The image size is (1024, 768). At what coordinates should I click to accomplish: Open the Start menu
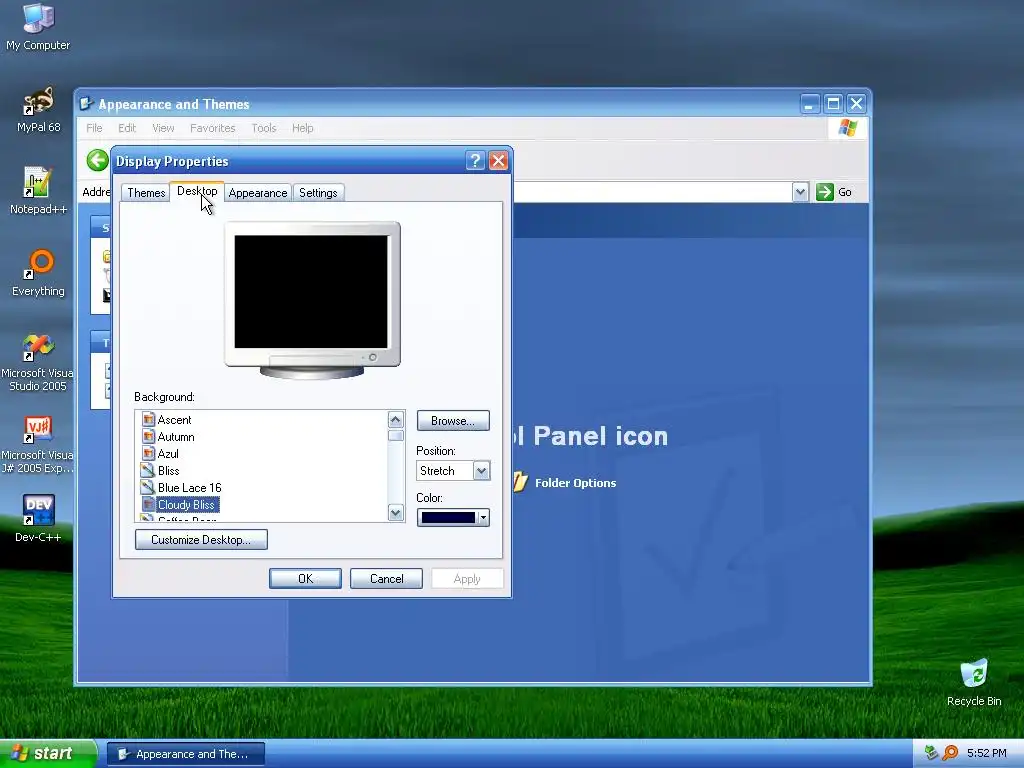(x=47, y=753)
